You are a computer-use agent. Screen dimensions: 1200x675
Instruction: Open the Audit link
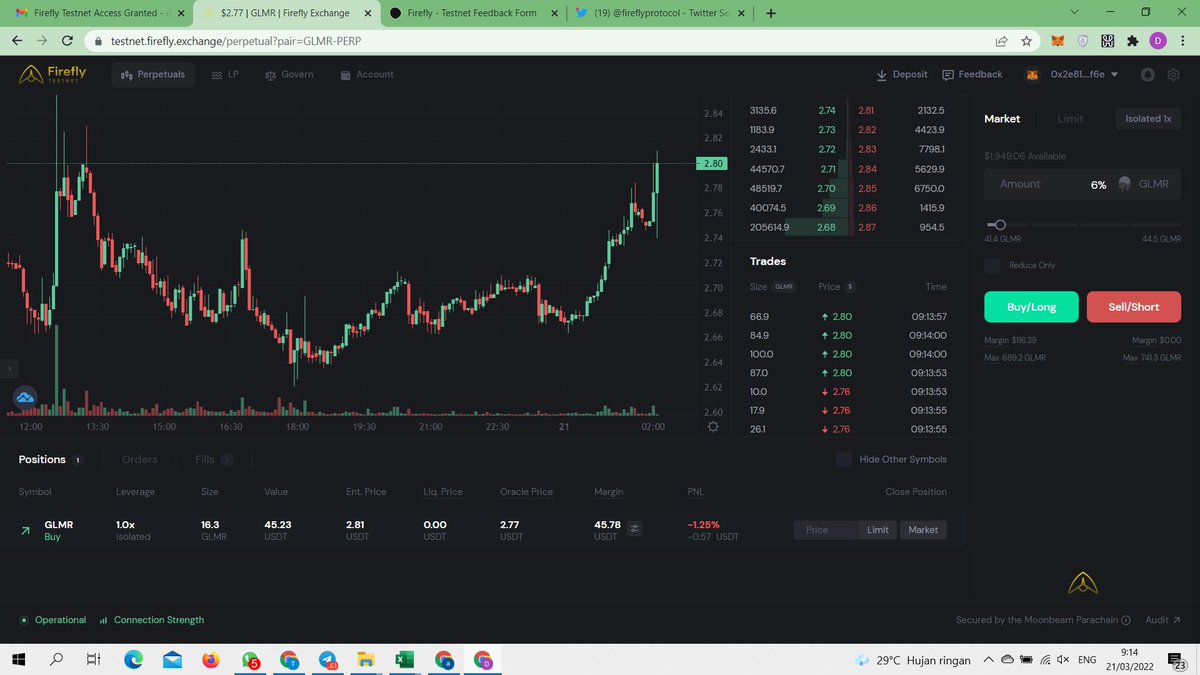click(1162, 620)
